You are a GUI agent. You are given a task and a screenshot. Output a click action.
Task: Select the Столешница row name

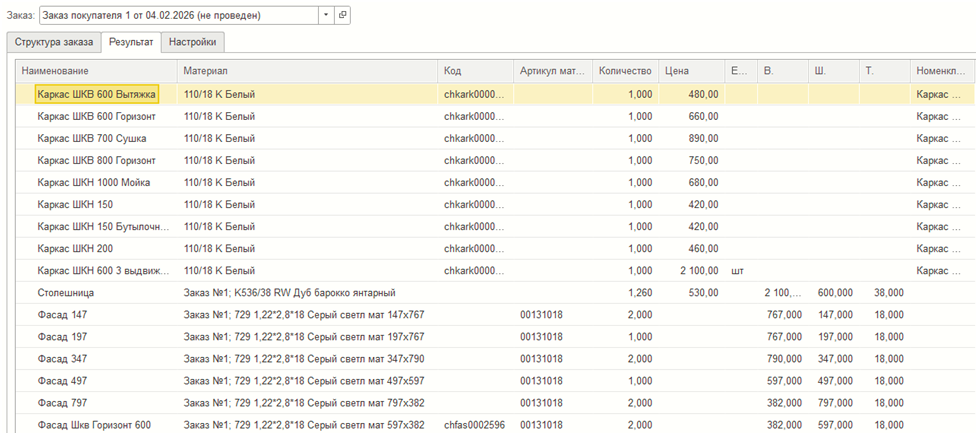point(66,292)
